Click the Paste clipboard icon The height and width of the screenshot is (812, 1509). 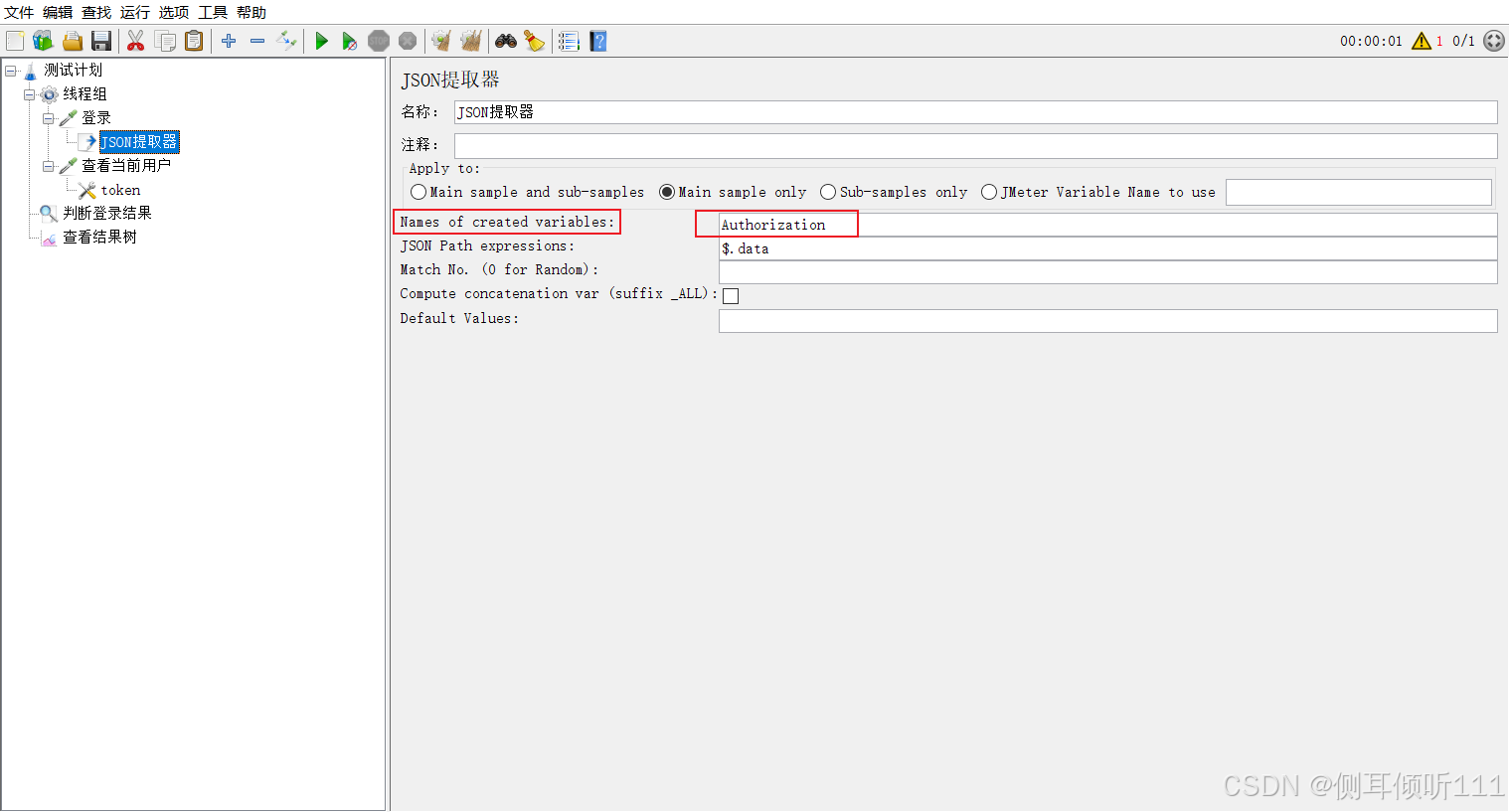[x=194, y=41]
